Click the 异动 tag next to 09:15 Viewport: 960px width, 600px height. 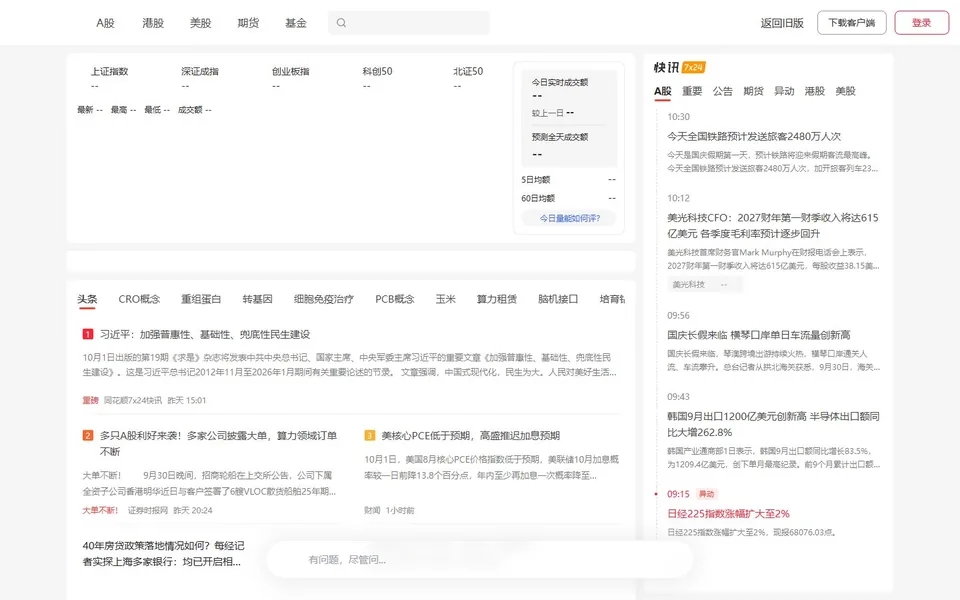coord(707,494)
